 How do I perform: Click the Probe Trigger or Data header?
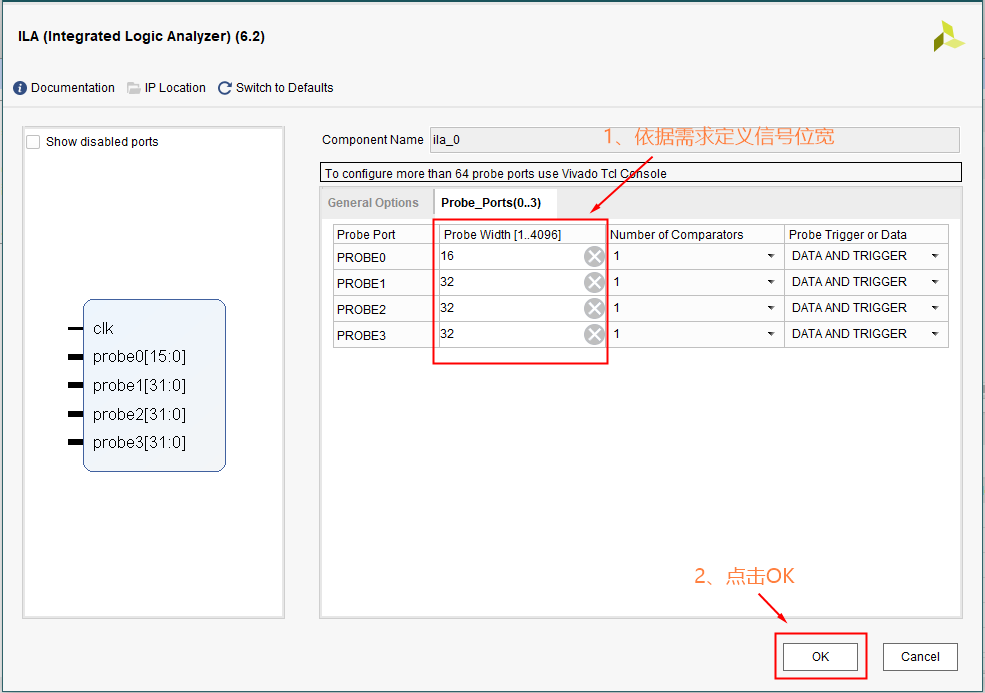(847, 234)
